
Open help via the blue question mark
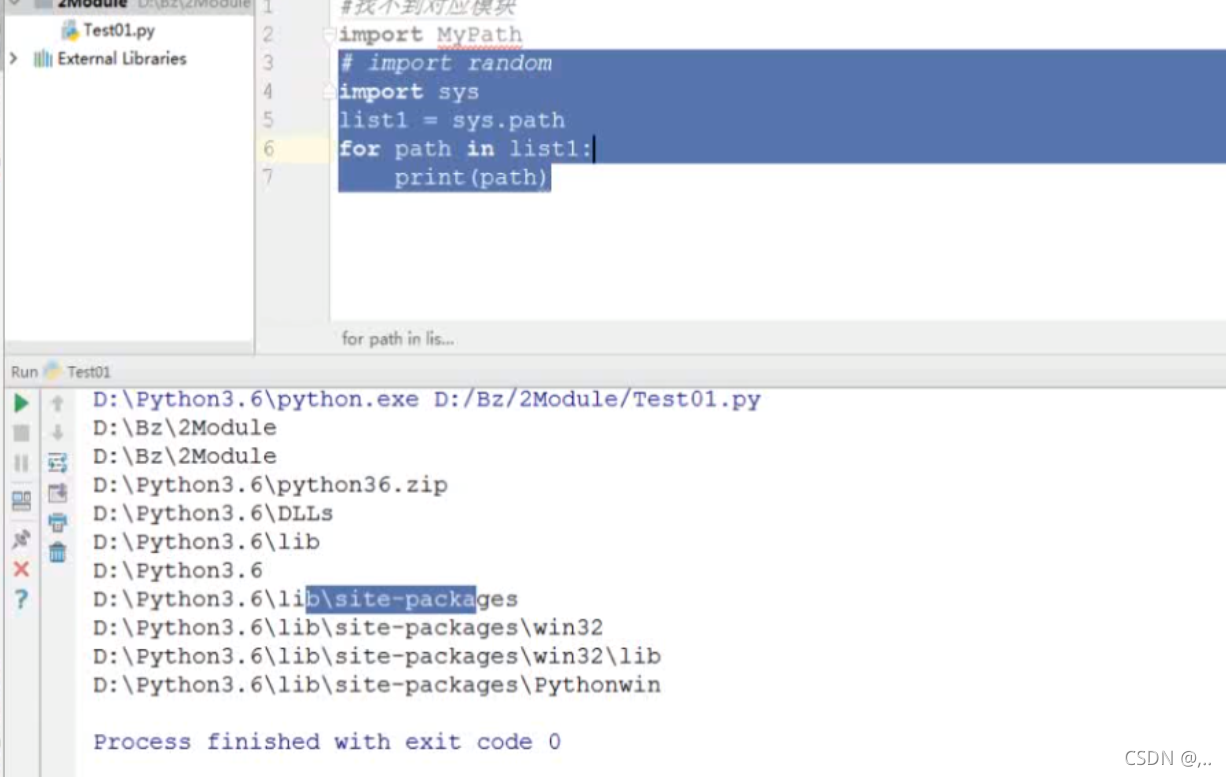(21, 600)
